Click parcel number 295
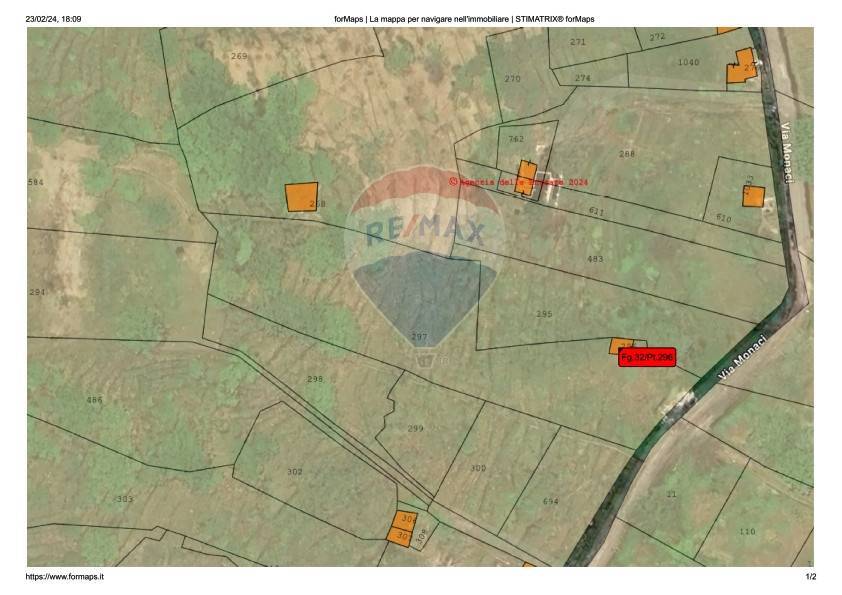Screen dimensions: 842x595 [x=544, y=314]
